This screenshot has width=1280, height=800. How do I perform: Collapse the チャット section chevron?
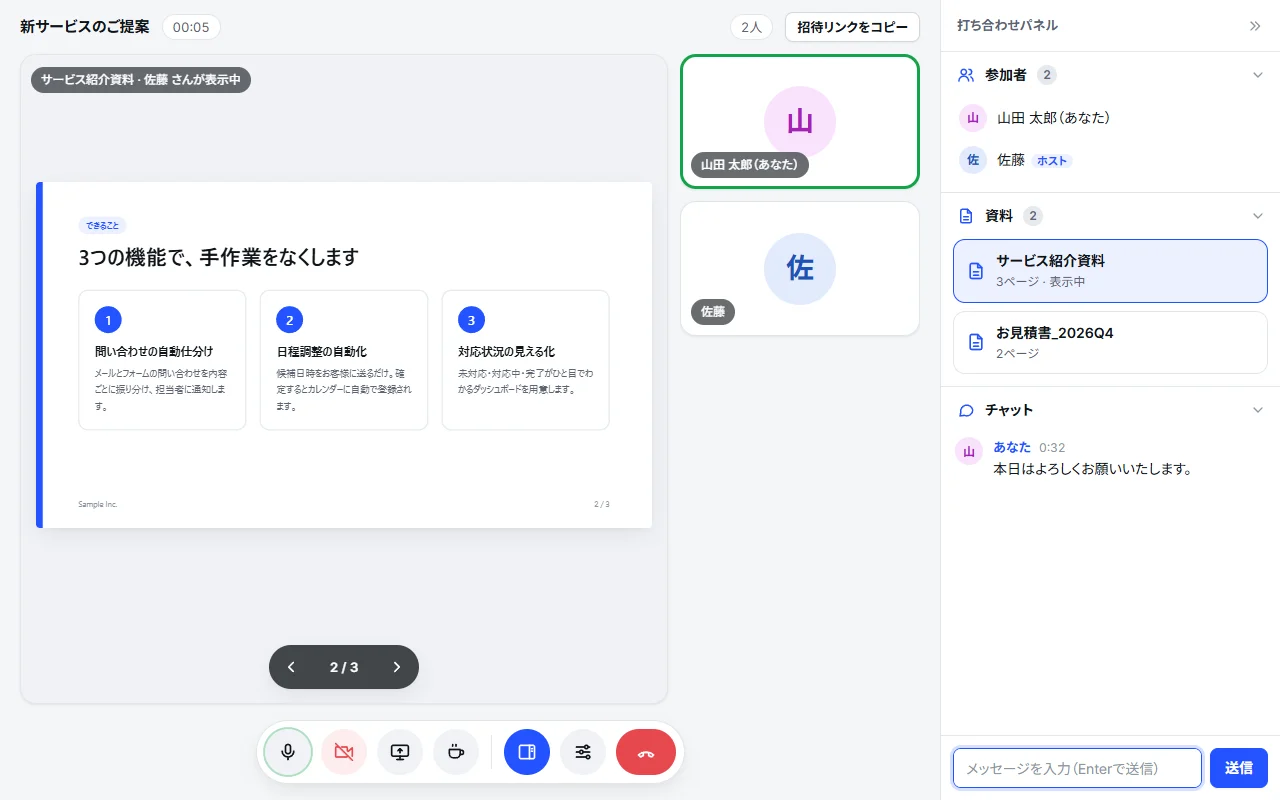tap(1258, 410)
